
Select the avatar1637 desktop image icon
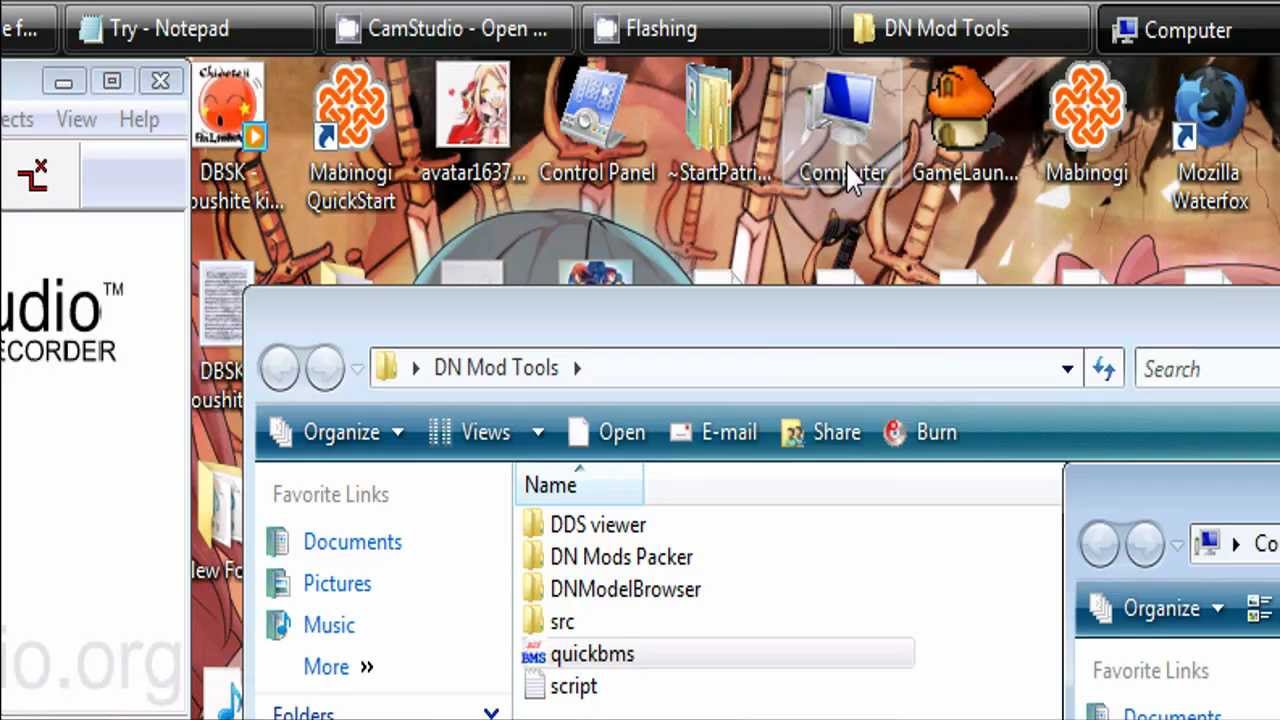tap(472, 124)
